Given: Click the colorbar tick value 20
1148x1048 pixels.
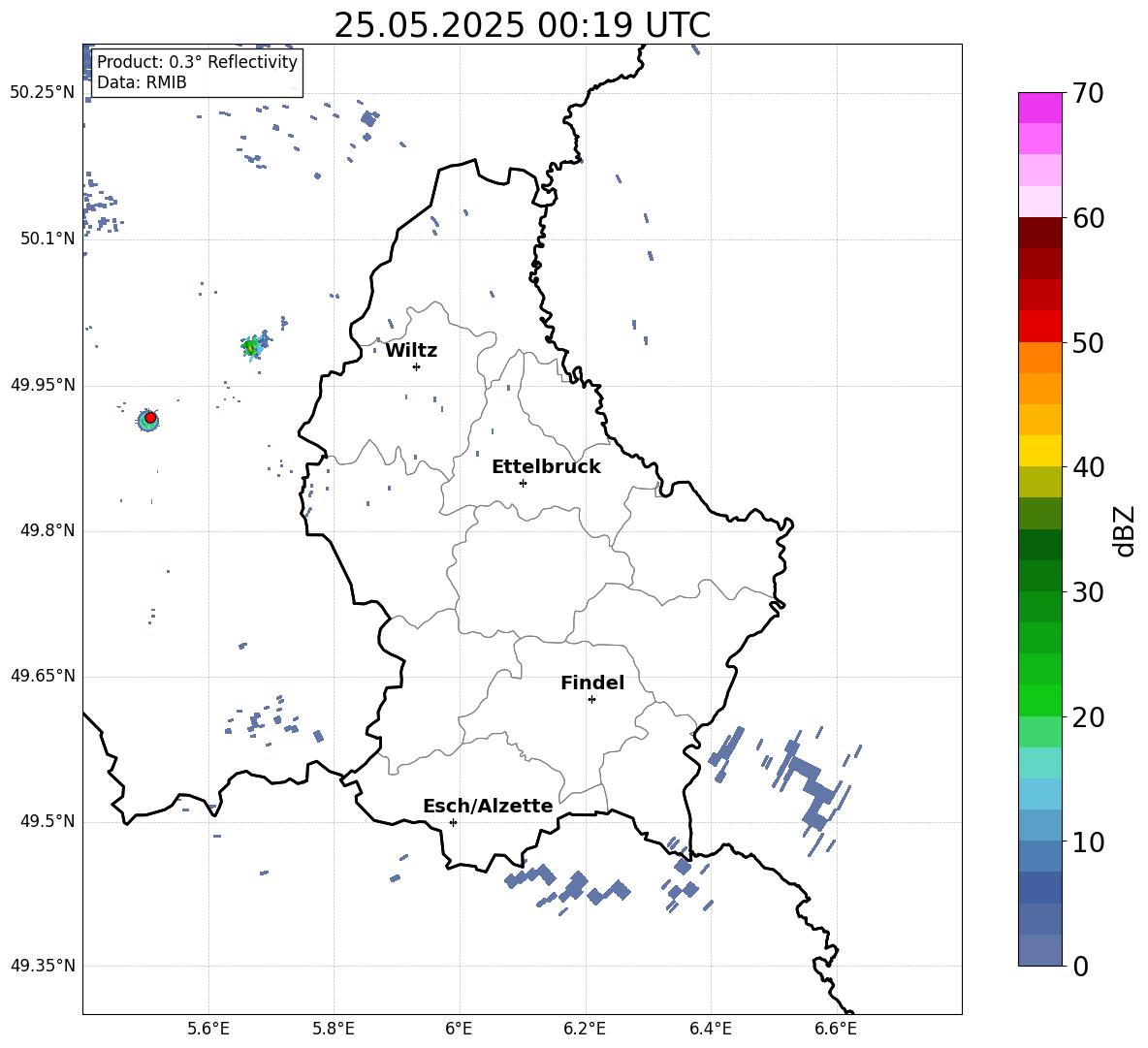Looking at the screenshot, I should (1088, 717).
